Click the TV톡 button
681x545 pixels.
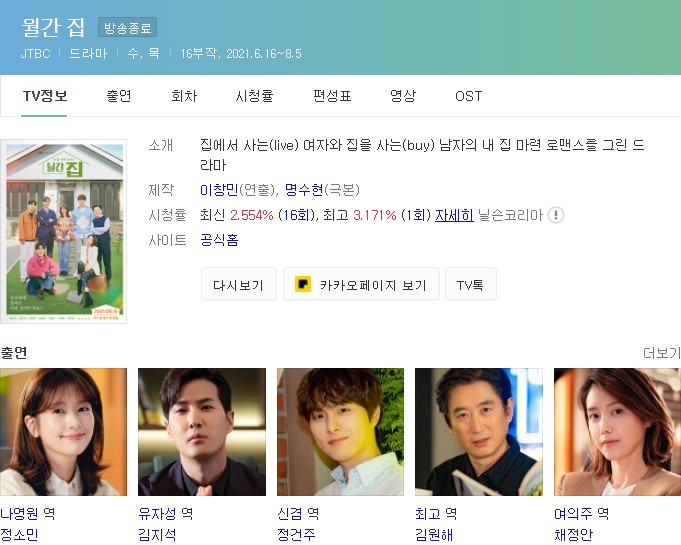click(471, 284)
